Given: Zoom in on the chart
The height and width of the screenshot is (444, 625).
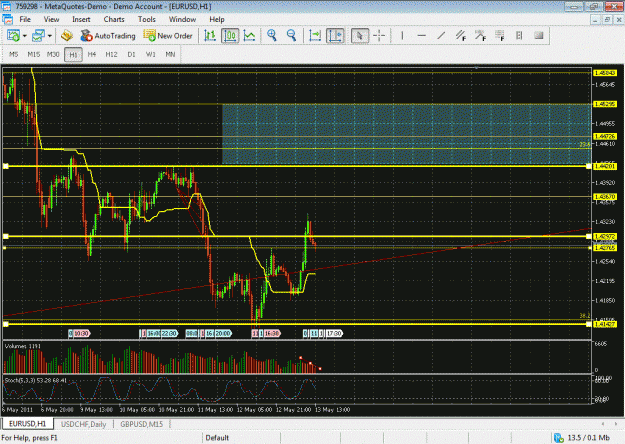Looking at the screenshot, I should [272, 36].
